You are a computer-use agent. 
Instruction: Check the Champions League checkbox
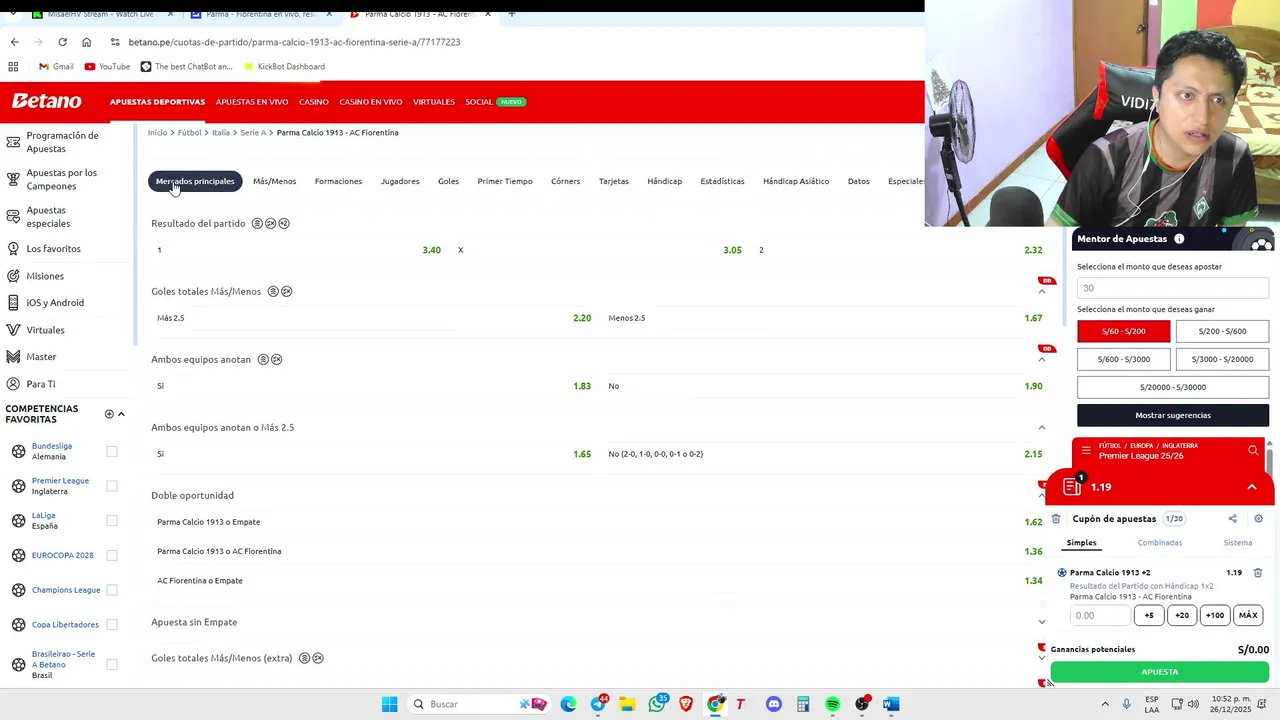112,590
